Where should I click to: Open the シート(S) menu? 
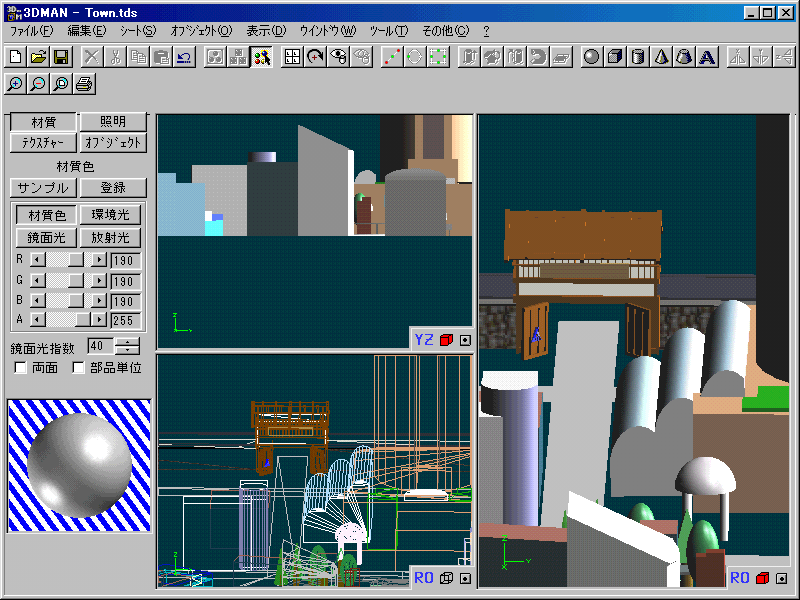pyautogui.click(x=138, y=31)
